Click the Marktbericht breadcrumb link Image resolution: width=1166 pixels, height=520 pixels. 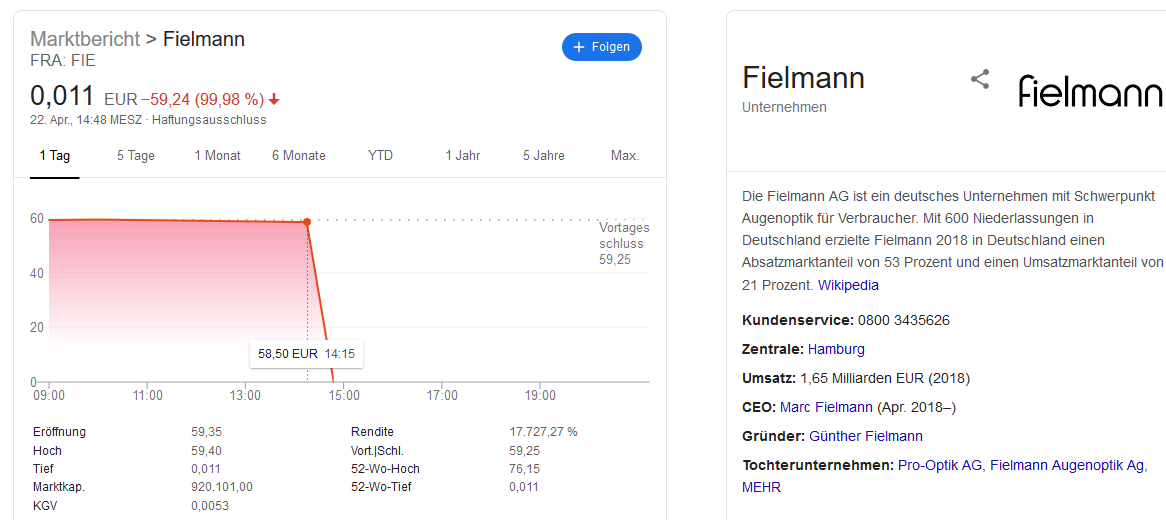85,40
